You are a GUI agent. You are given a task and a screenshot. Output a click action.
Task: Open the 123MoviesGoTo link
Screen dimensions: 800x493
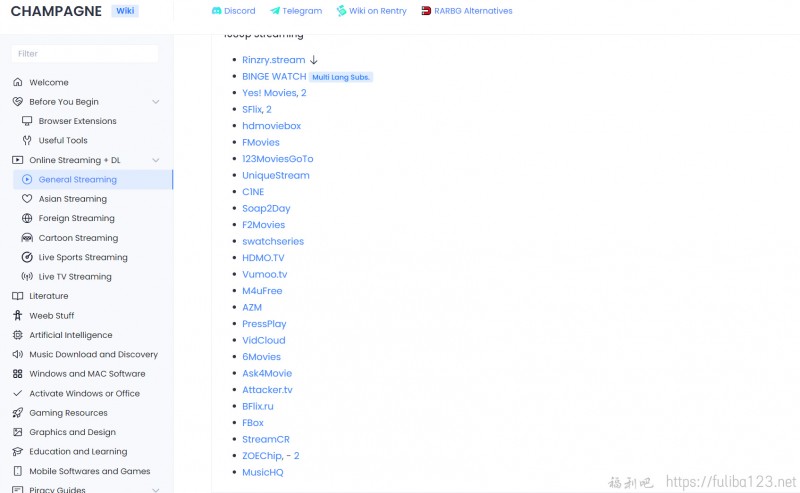(x=278, y=159)
